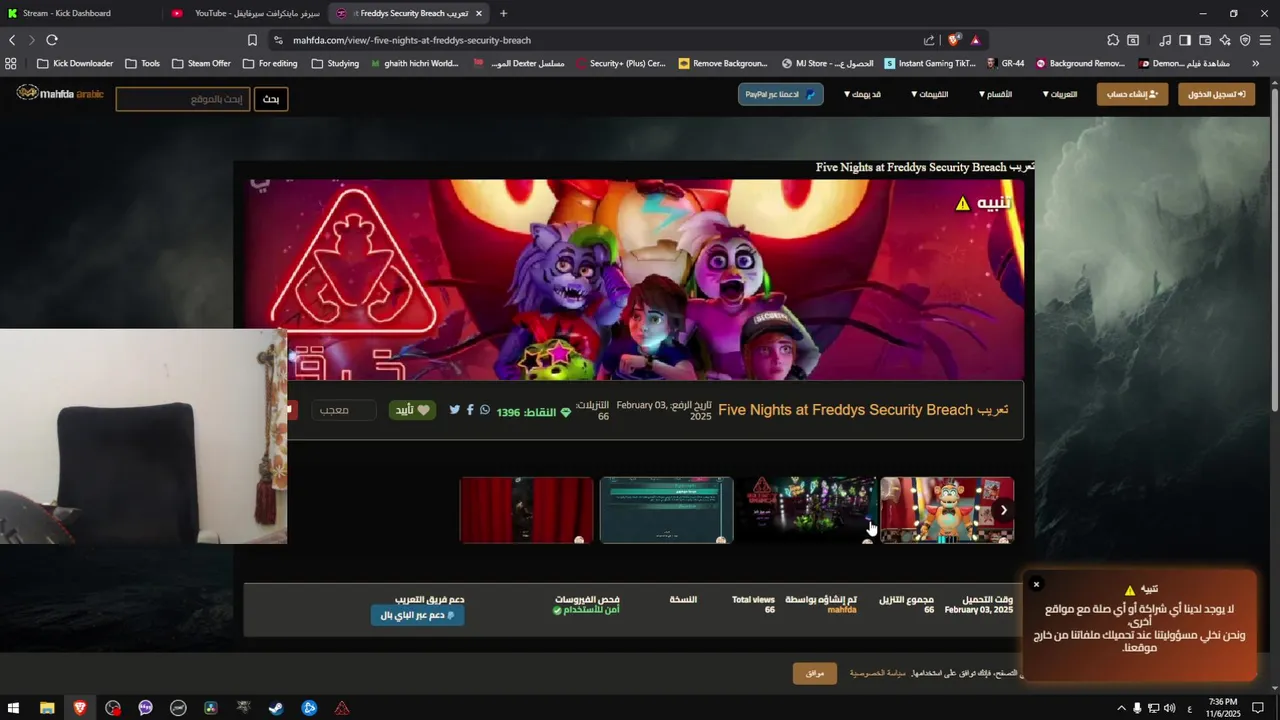Open the Glamrock Freddy stage thumbnail
Image resolution: width=1280 pixels, height=720 pixels.
coord(946,510)
